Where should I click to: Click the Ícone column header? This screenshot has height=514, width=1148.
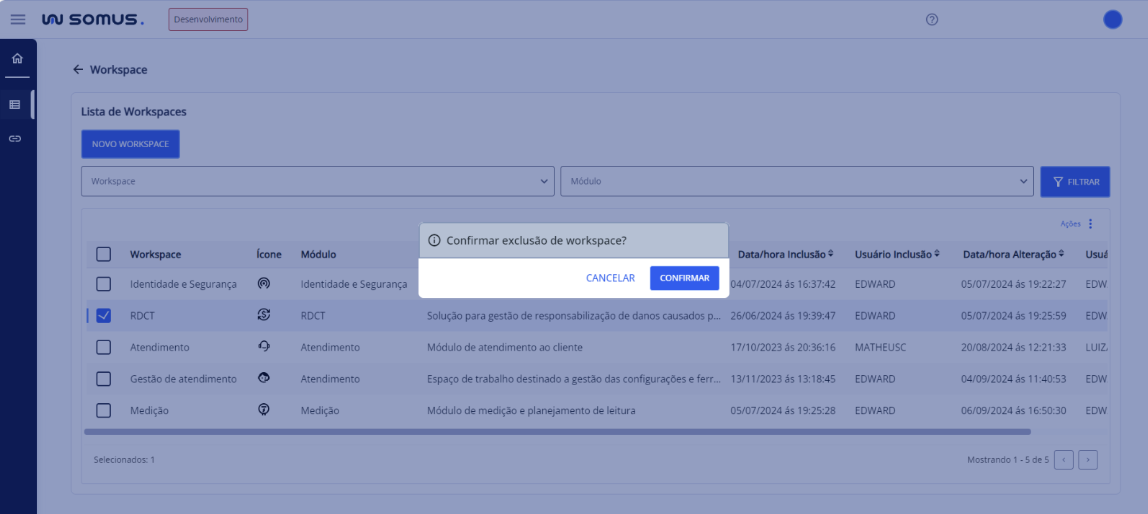click(x=269, y=254)
